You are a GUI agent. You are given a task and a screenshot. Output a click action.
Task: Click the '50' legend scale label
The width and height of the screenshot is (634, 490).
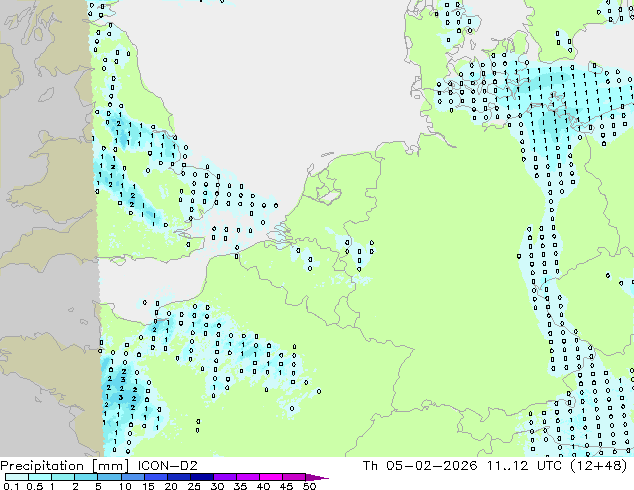click(309, 486)
